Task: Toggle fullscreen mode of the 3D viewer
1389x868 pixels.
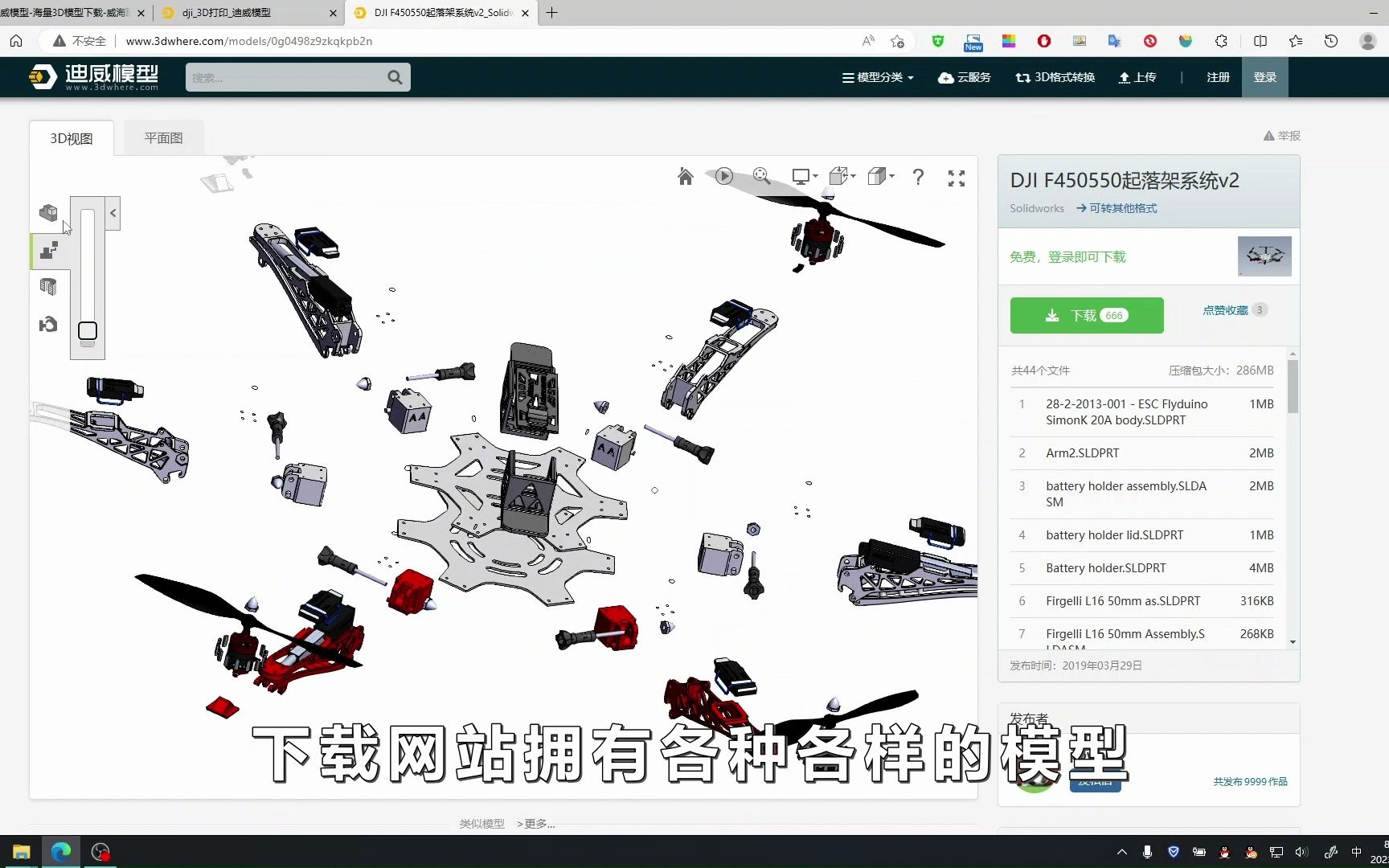Action: point(956,178)
